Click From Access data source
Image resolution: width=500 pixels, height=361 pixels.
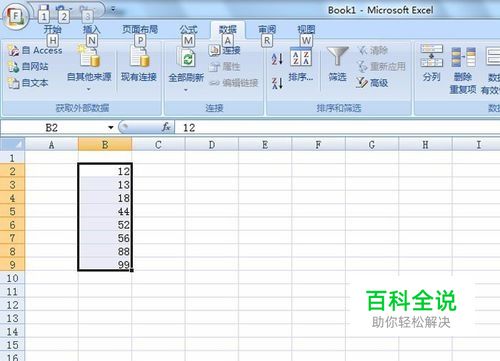(x=35, y=50)
